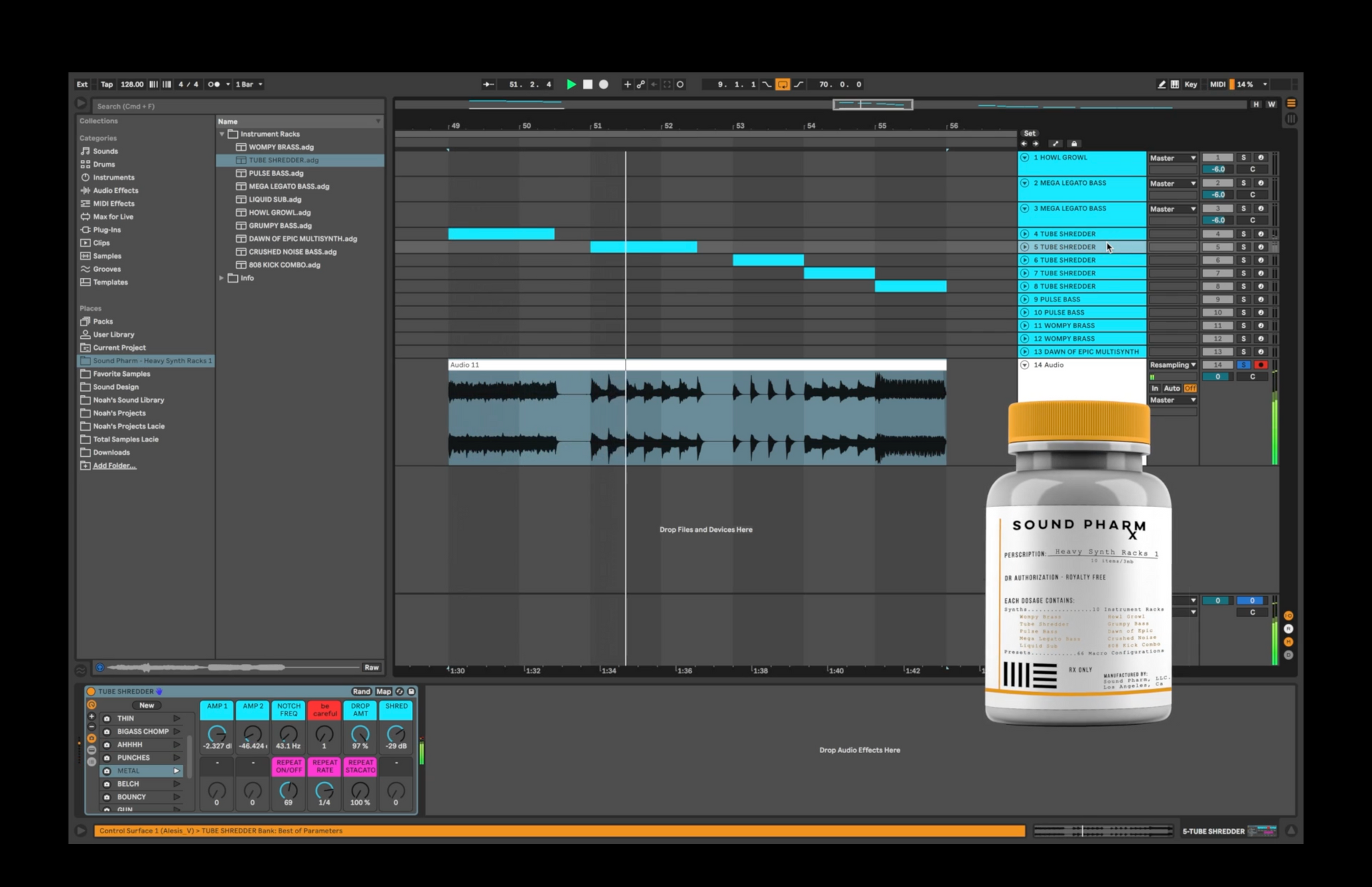Select WOMPY BRASS.adg preset

click(281, 147)
